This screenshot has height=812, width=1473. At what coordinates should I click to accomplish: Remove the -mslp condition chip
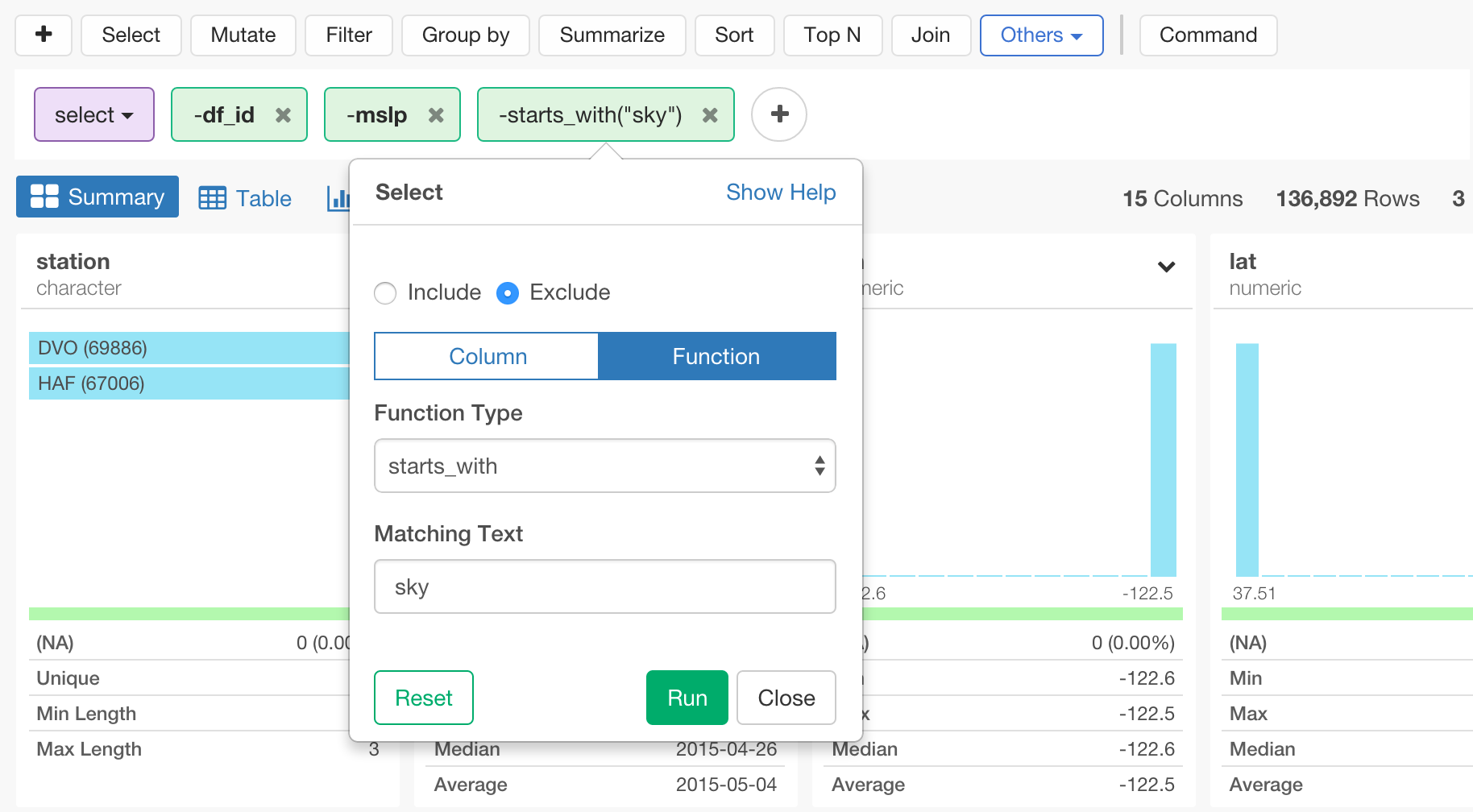click(x=436, y=114)
